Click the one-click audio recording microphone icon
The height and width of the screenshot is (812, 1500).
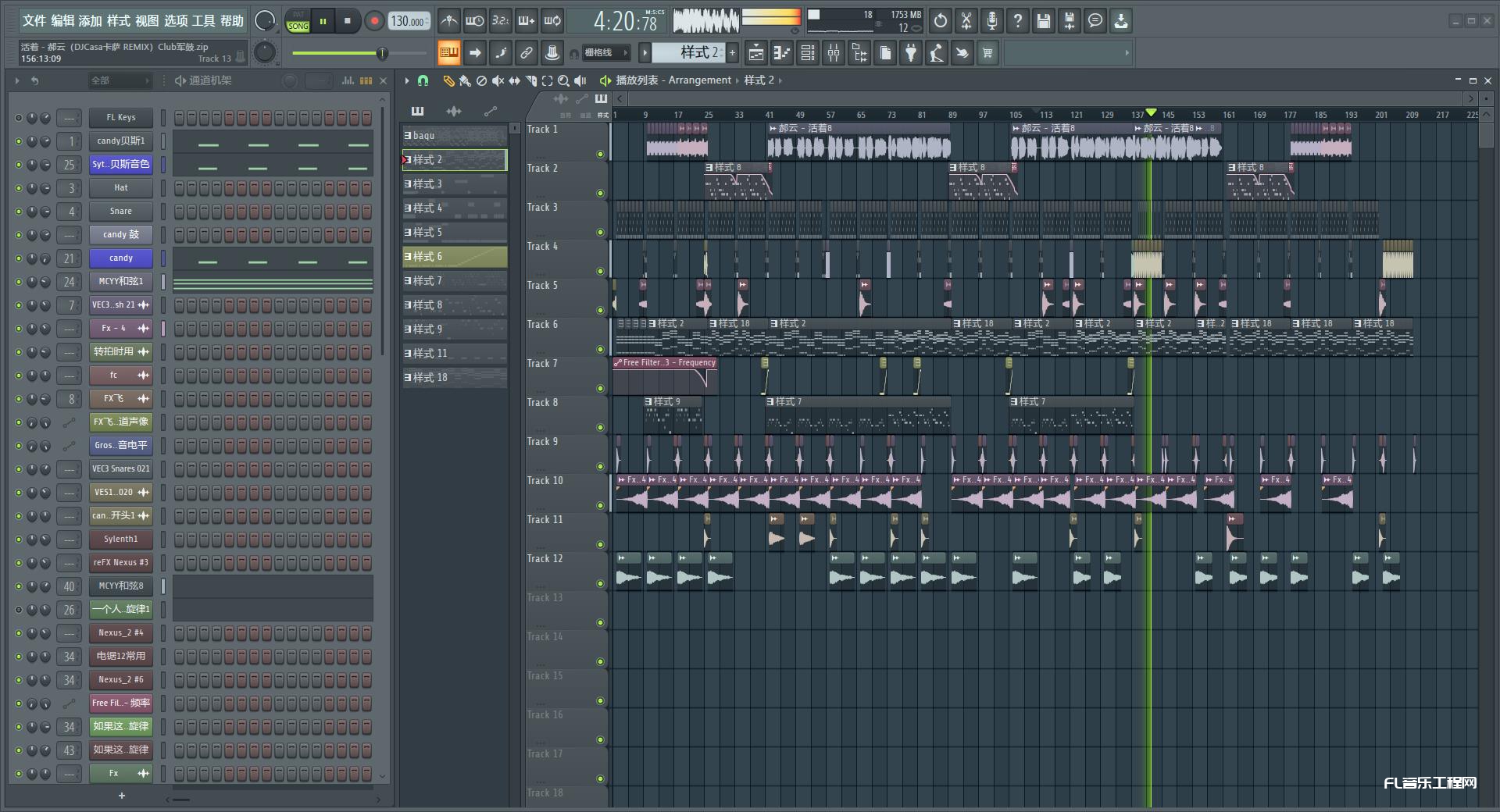pyautogui.click(x=992, y=21)
